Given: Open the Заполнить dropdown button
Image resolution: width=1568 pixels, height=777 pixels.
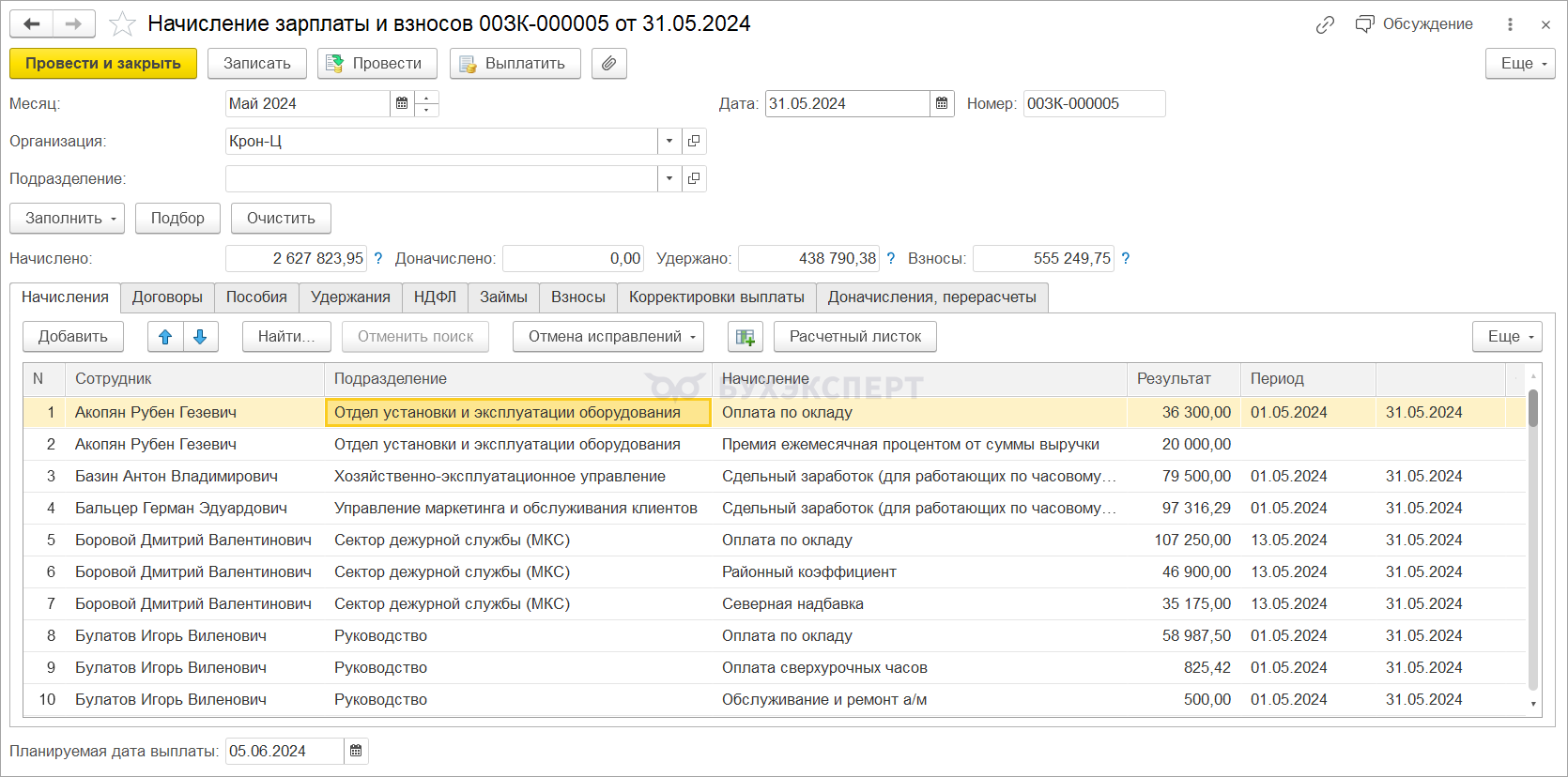Looking at the screenshot, I should click(x=67, y=219).
